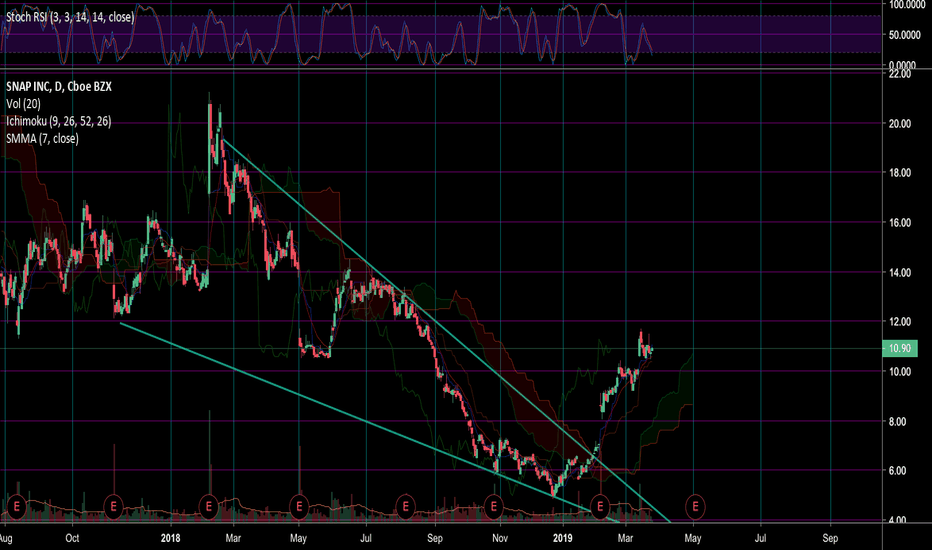Click the earnings E marker between Oct and 2018

pyautogui.click(x=114, y=507)
